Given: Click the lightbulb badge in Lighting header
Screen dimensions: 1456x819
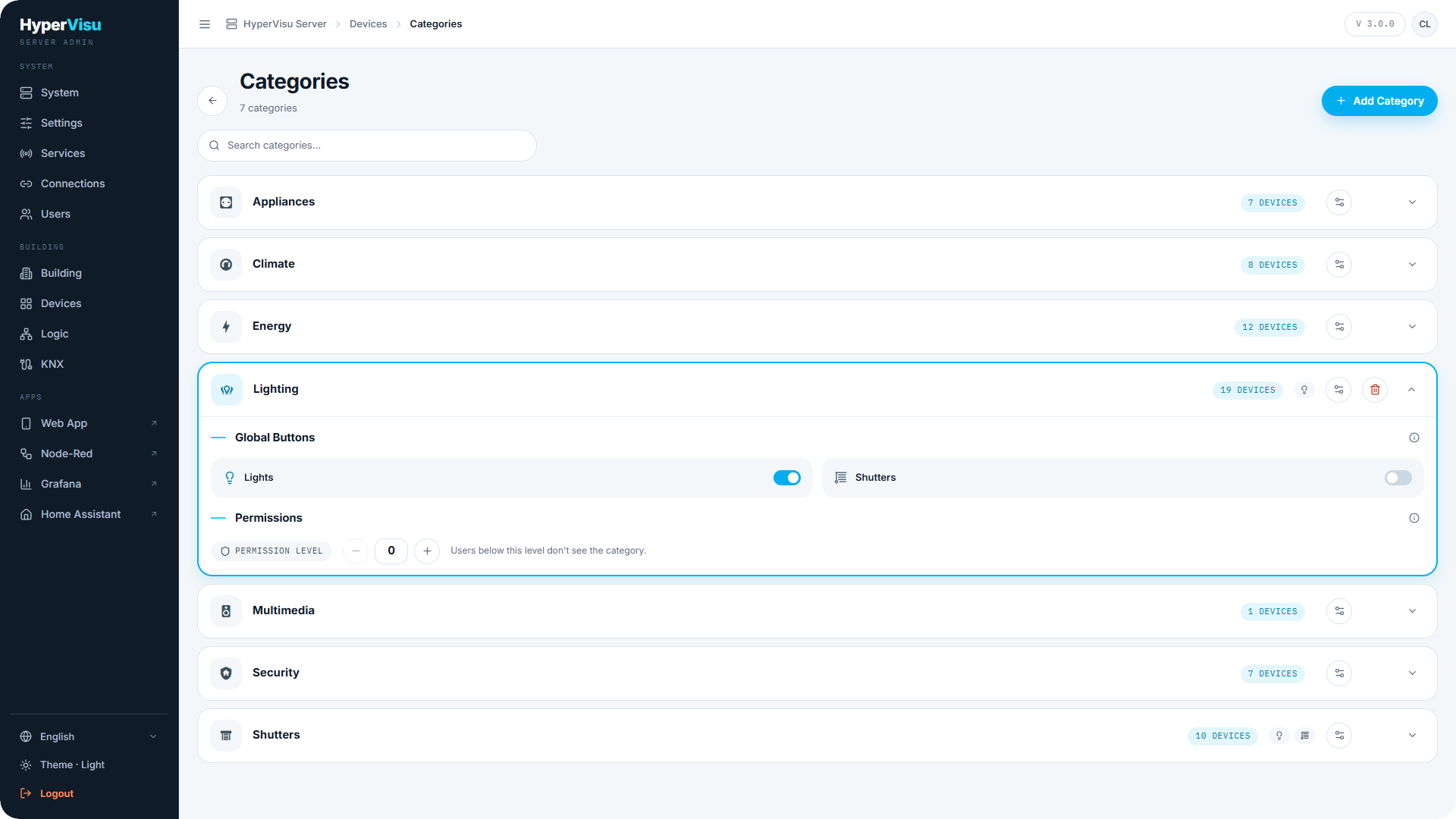Looking at the screenshot, I should (x=1304, y=390).
